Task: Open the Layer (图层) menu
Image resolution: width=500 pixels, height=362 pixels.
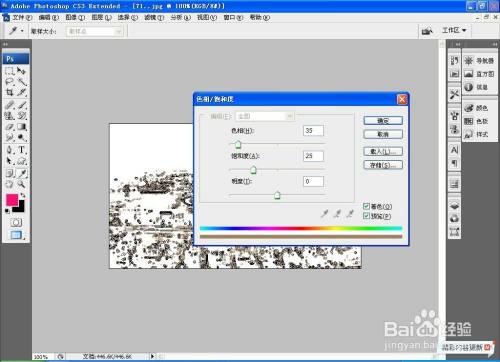Action: pyautogui.click(x=101, y=17)
